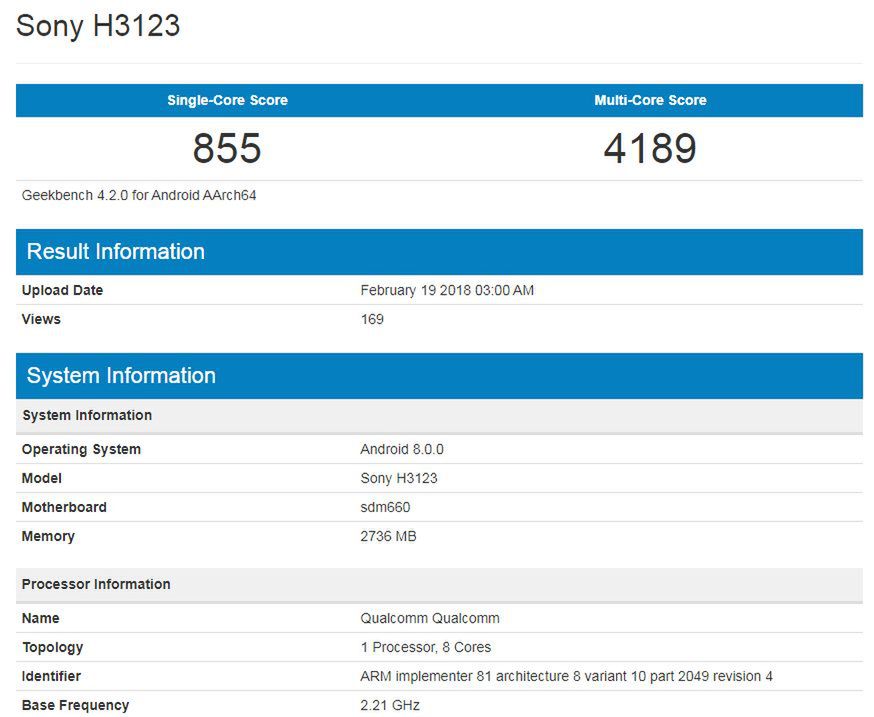Click the single-core score value 855
This screenshot has height=717, width=874.
tap(227, 148)
